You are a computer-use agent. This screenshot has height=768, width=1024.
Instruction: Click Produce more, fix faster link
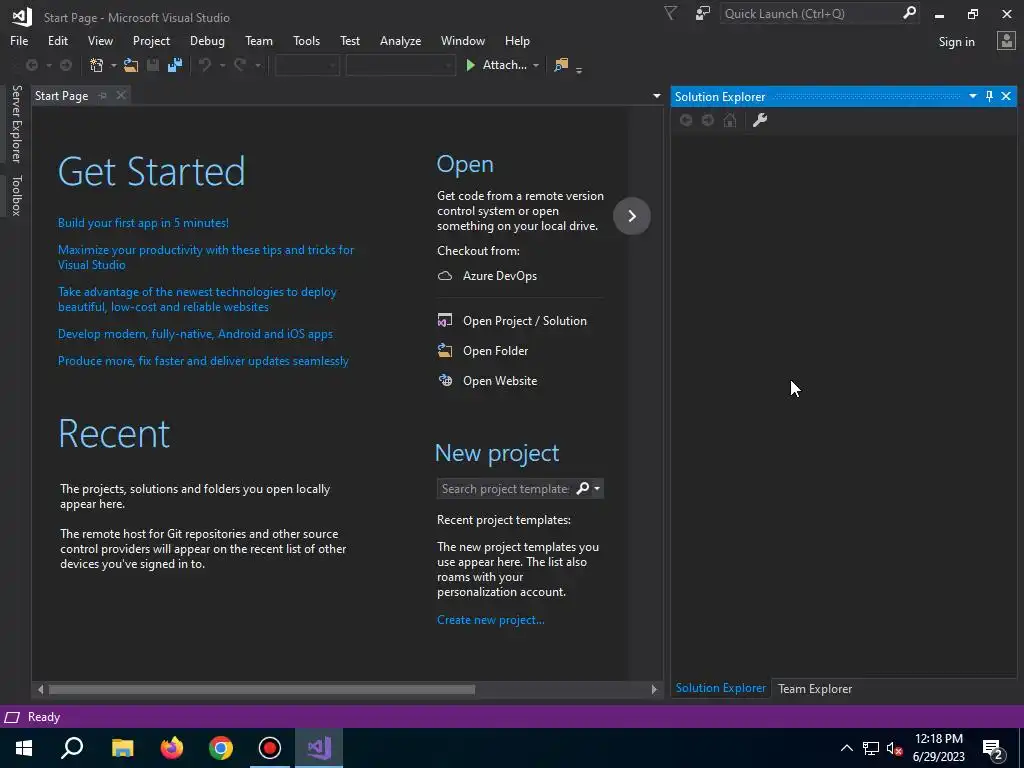click(x=203, y=360)
